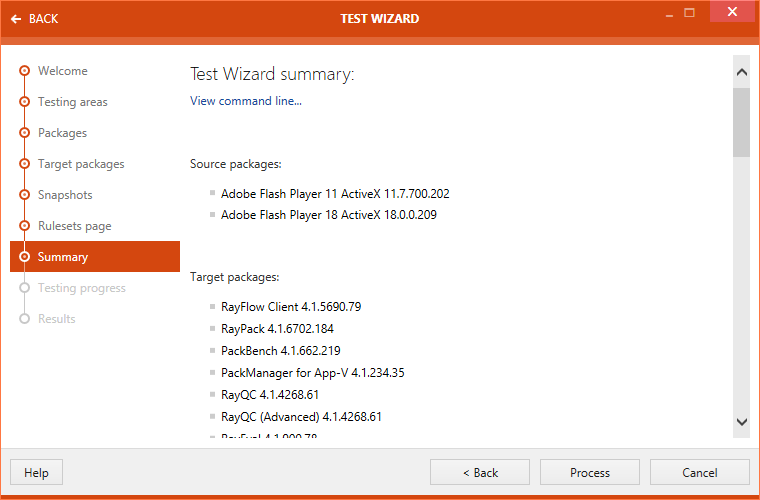Open the Snapshots step
This screenshot has height=500, width=760.
tap(65, 195)
